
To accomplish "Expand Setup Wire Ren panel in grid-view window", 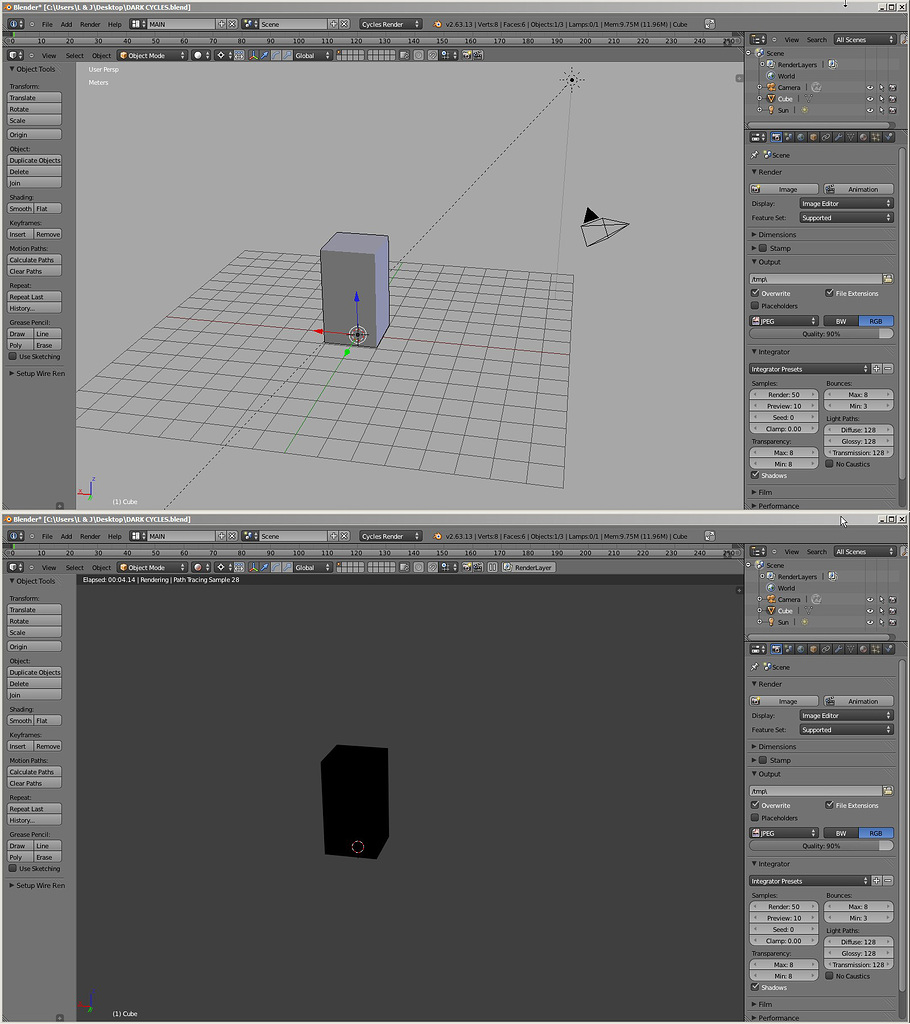I will (37, 374).
